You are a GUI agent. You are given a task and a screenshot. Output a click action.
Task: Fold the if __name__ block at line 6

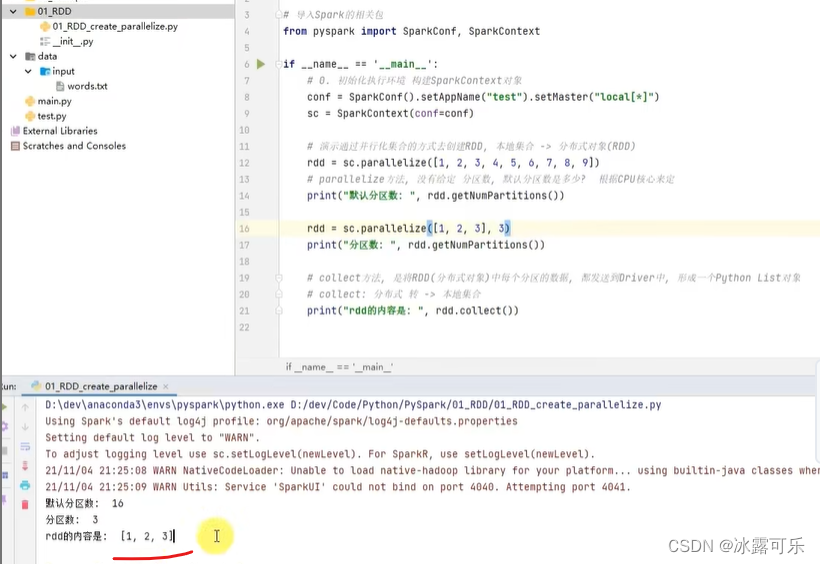coord(279,64)
